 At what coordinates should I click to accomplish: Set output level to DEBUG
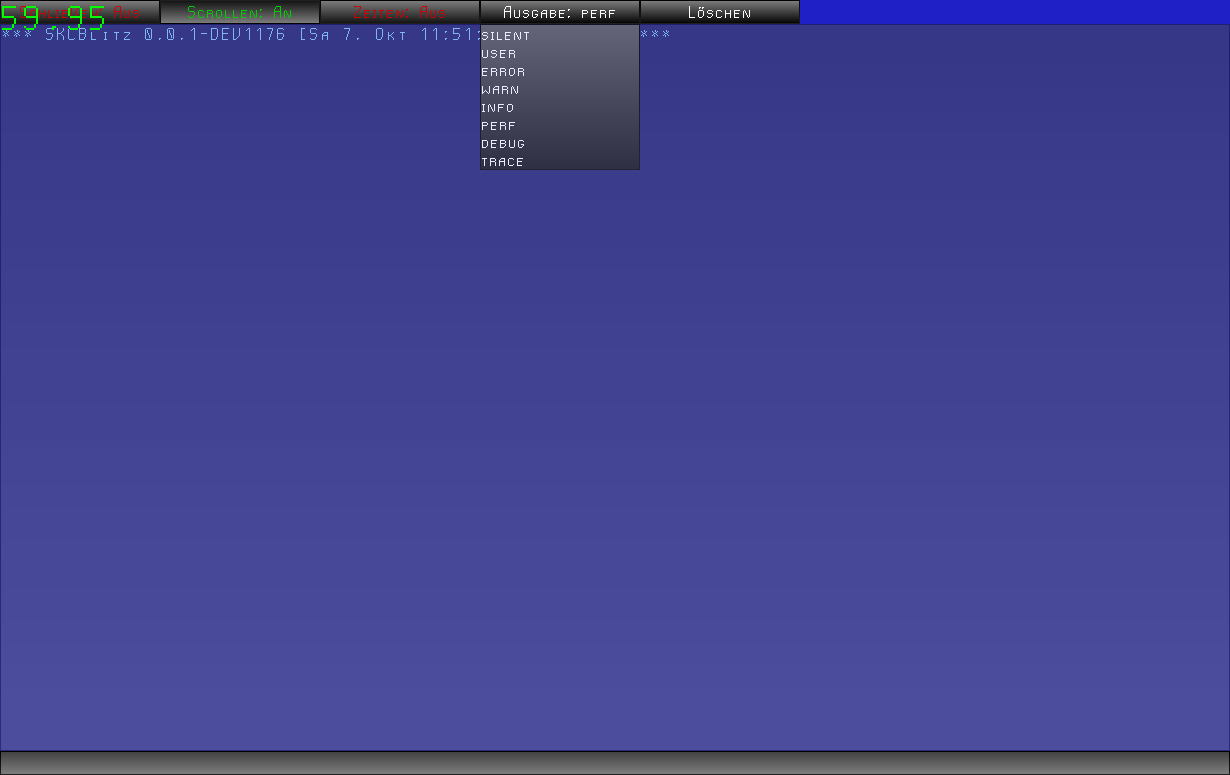click(x=560, y=144)
